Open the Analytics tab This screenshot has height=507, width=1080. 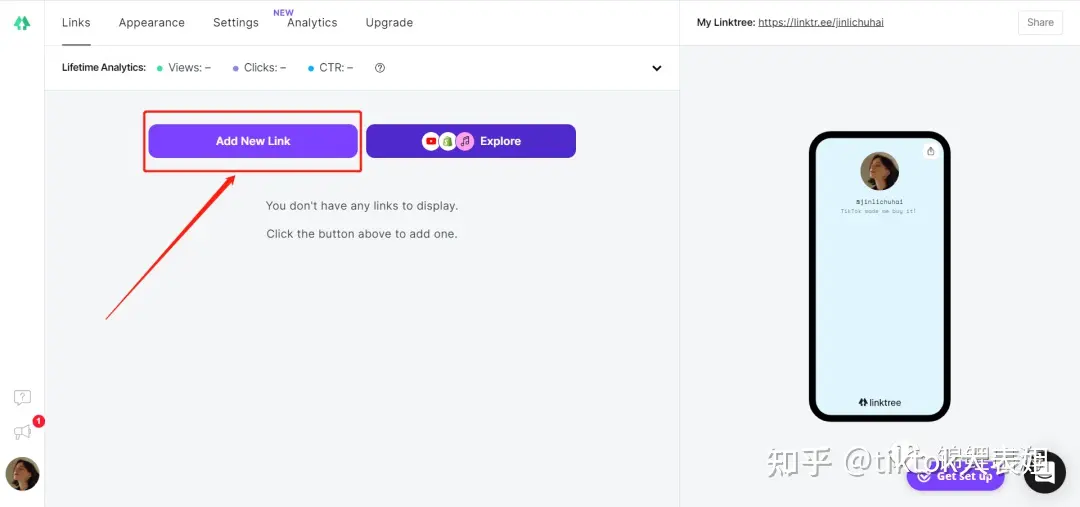tap(312, 23)
